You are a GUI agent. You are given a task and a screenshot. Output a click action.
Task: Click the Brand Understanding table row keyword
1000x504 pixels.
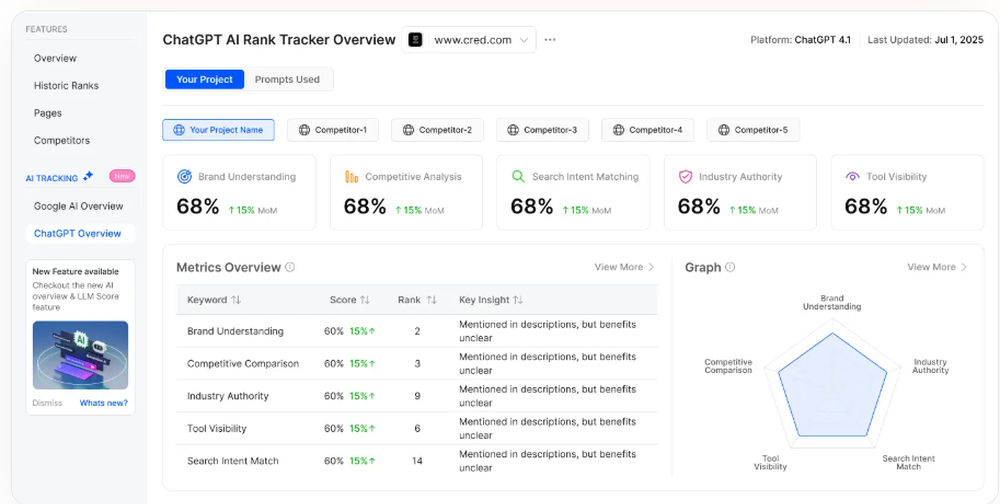pyautogui.click(x=235, y=331)
